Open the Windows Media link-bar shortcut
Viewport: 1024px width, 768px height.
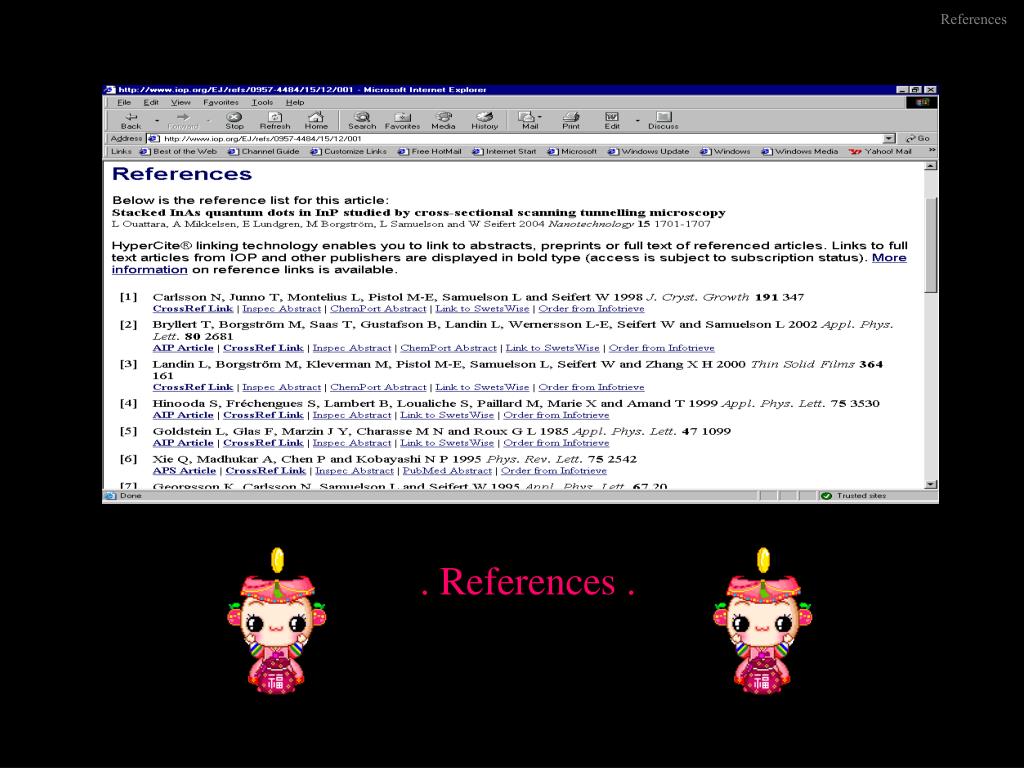[x=799, y=152]
